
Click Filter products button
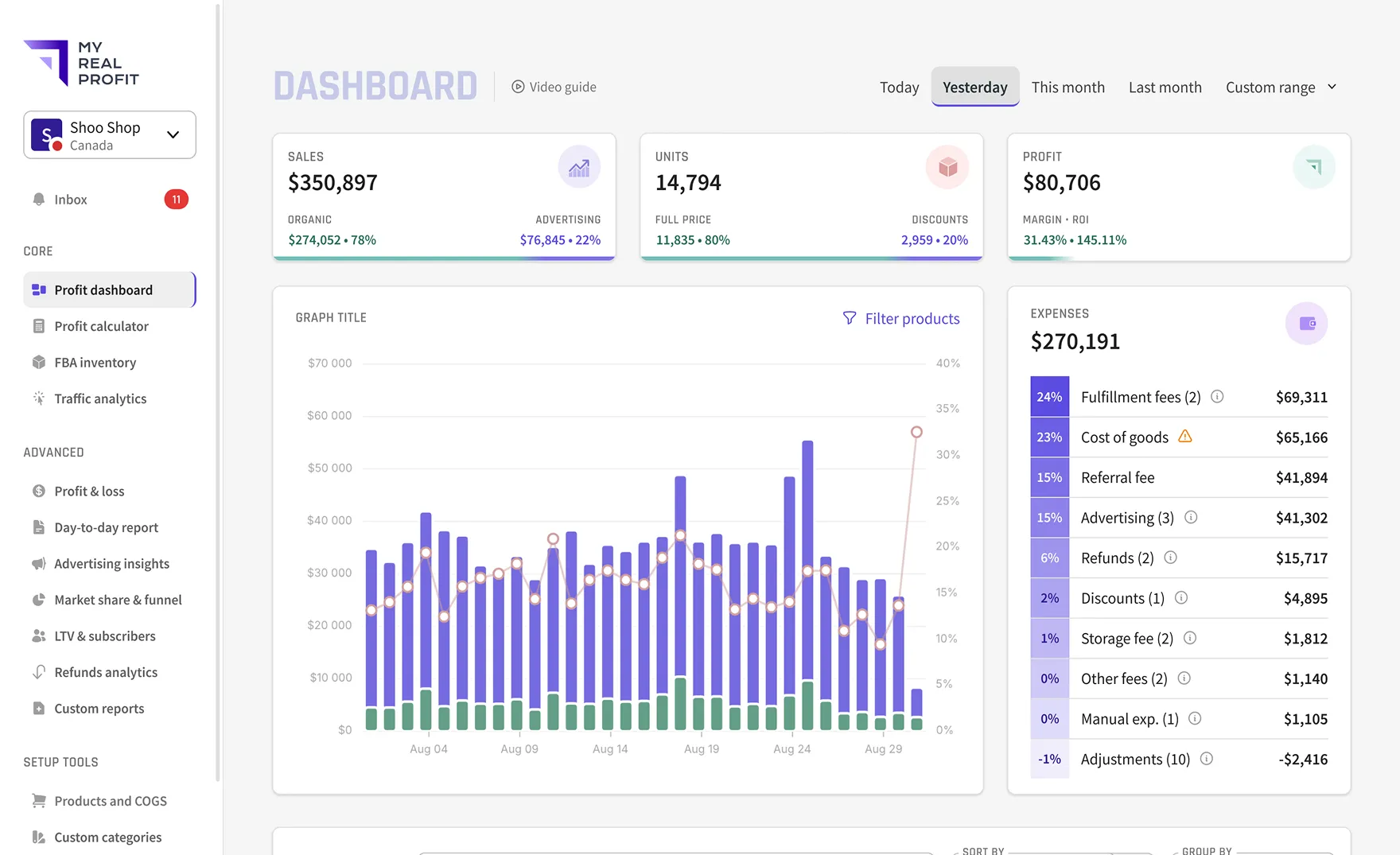coord(901,318)
